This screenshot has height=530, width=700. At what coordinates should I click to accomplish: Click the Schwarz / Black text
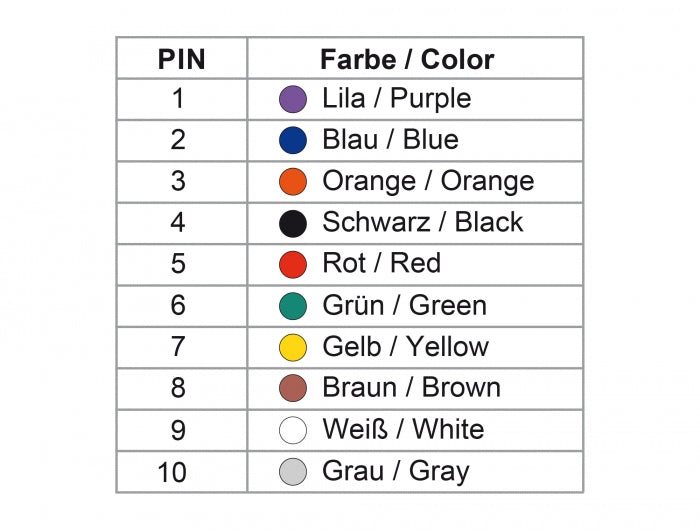422,223
